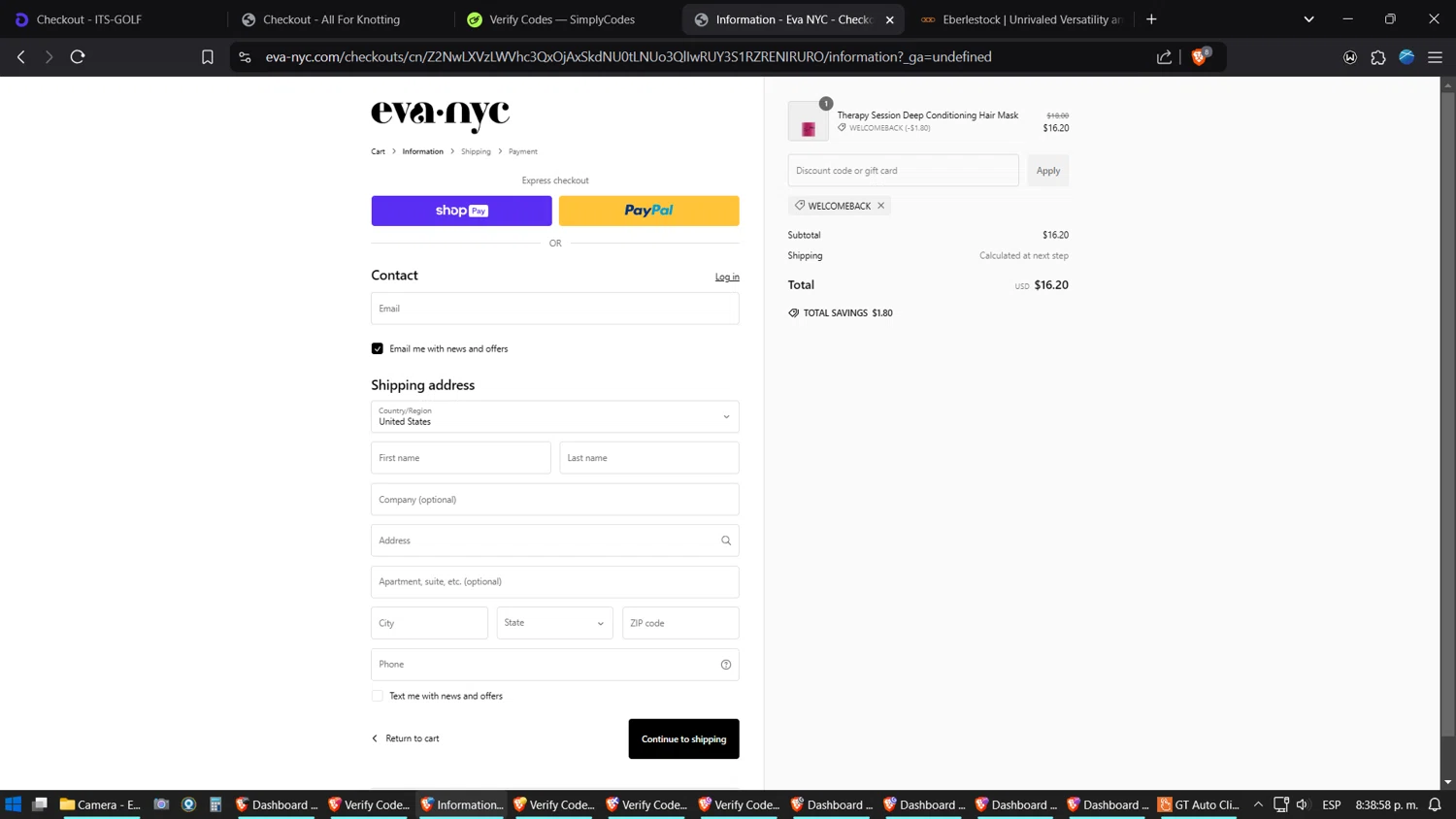Open the Windows Start menu
This screenshot has width=1456, height=819.
pos(14,804)
